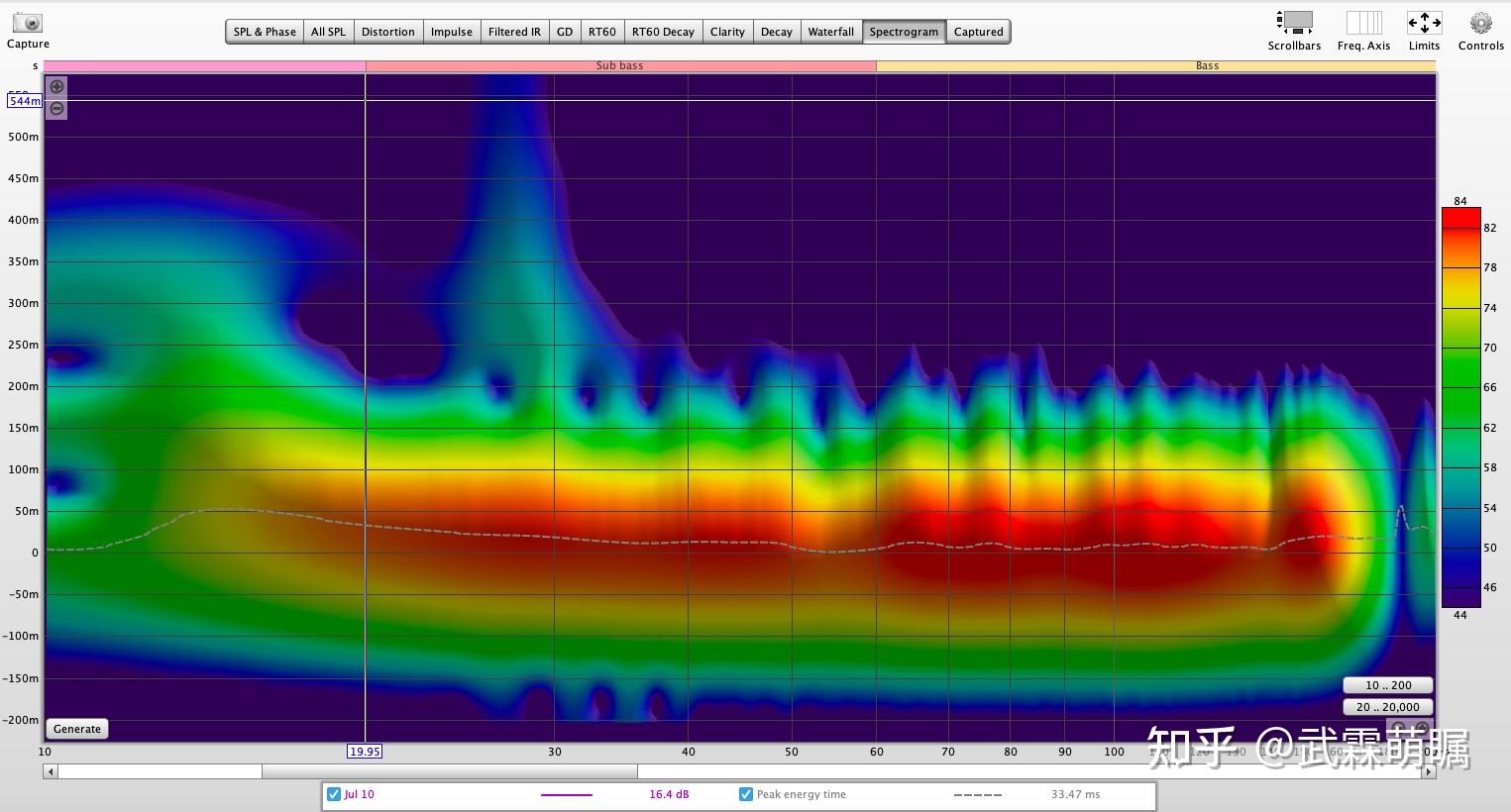
Task: Toggle the Peak energy time checkbox
Action: (x=745, y=794)
